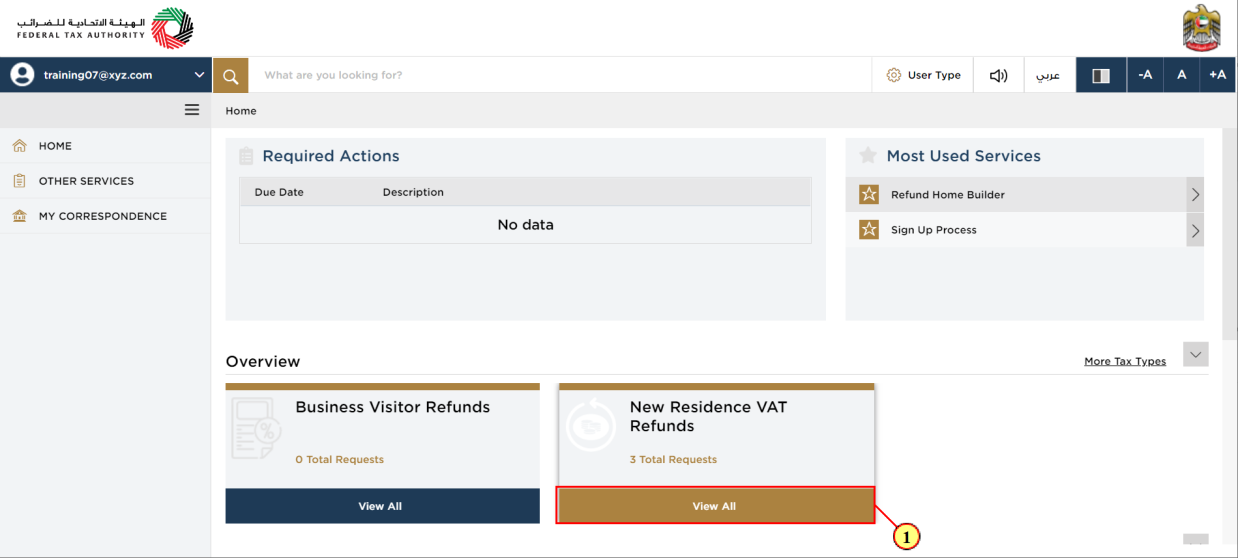Focus the 'What are you looking for?' search field

pyautogui.click(x=560, y=75)
